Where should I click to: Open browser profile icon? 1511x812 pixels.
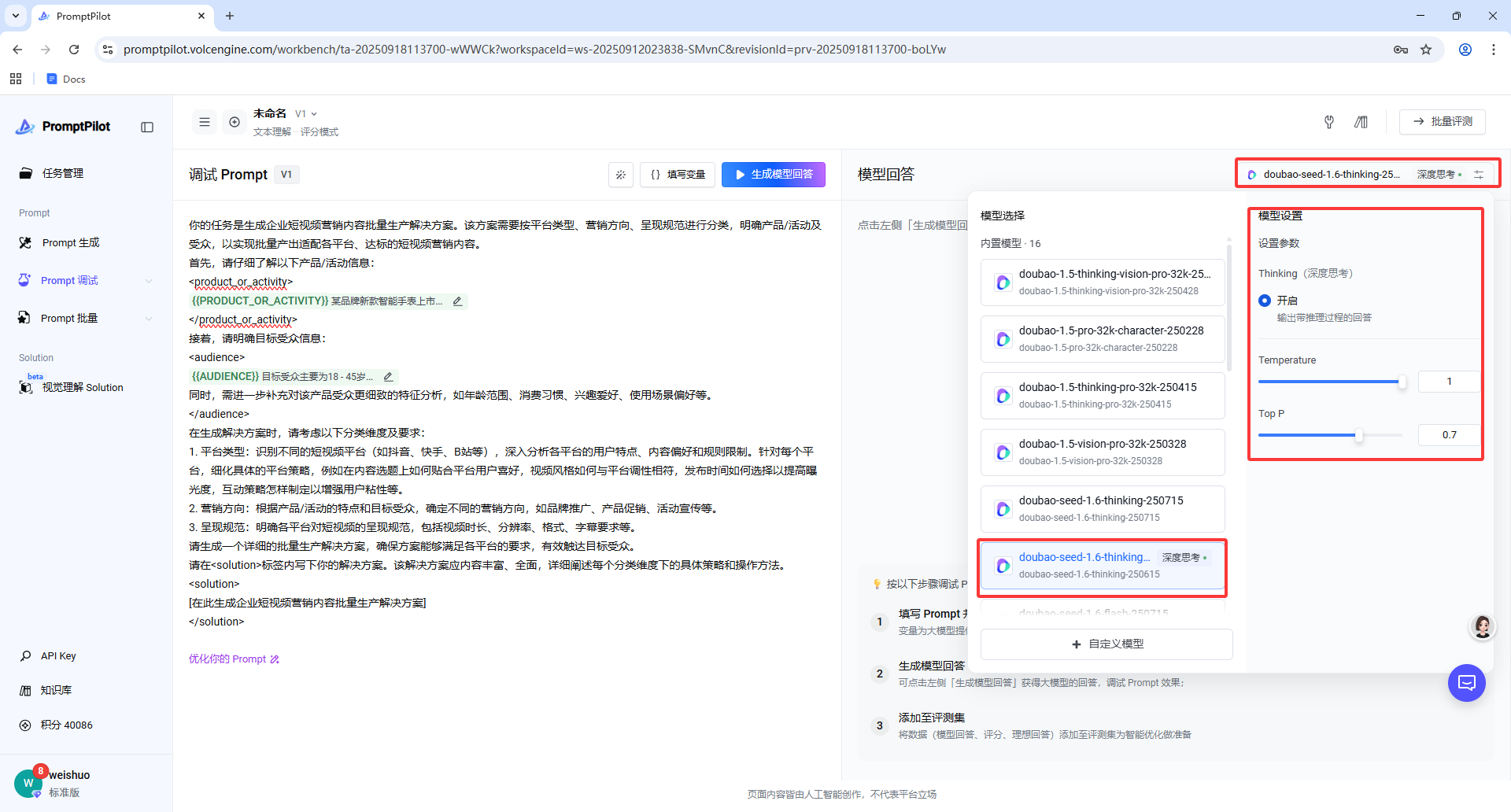(1465, 50)
